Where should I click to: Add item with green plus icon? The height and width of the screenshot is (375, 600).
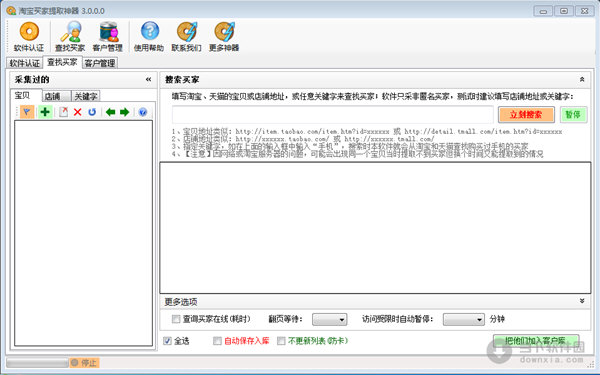tap(45, 112)
